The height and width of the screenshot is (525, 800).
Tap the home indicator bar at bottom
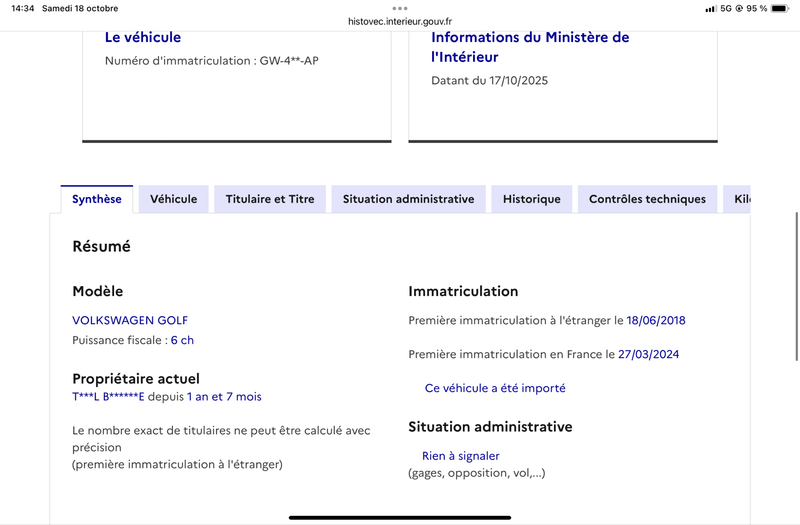[400, 517]
